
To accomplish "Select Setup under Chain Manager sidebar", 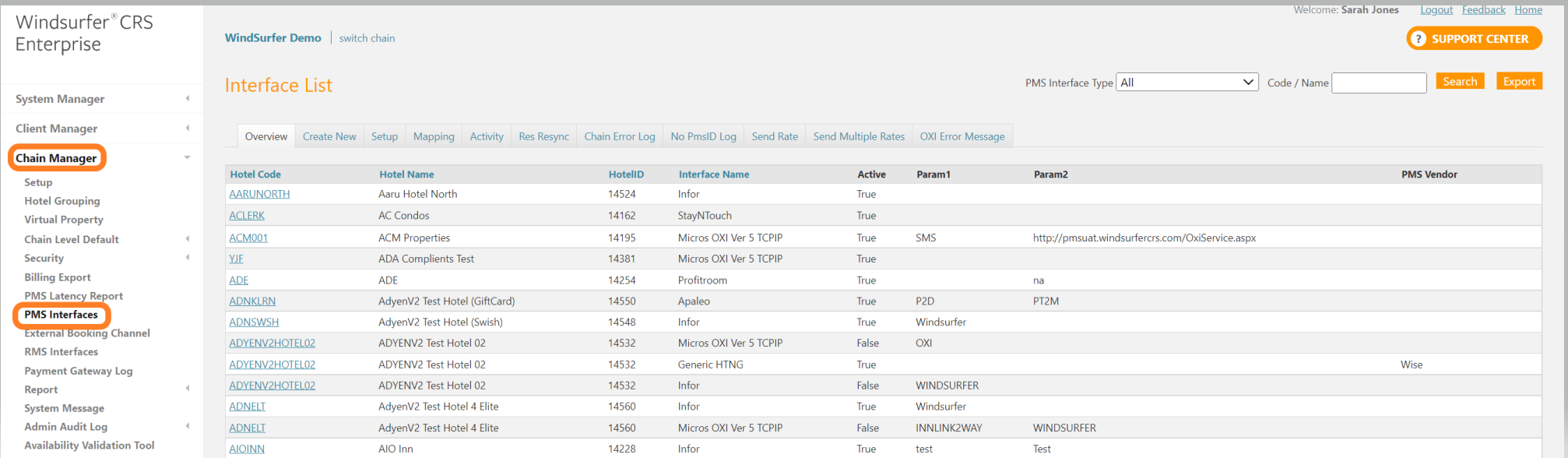I will [x=38, y=182].
